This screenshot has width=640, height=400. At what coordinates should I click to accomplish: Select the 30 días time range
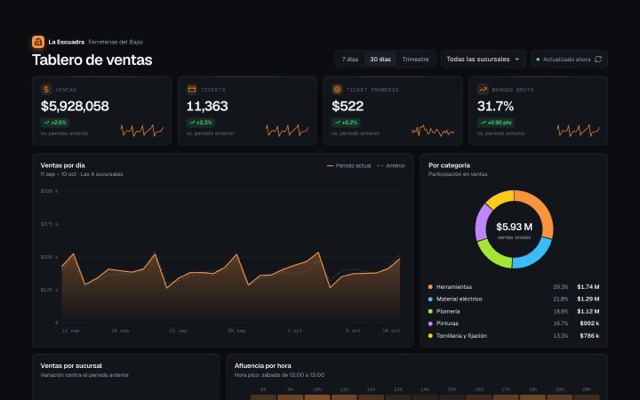tap(380, 59)
